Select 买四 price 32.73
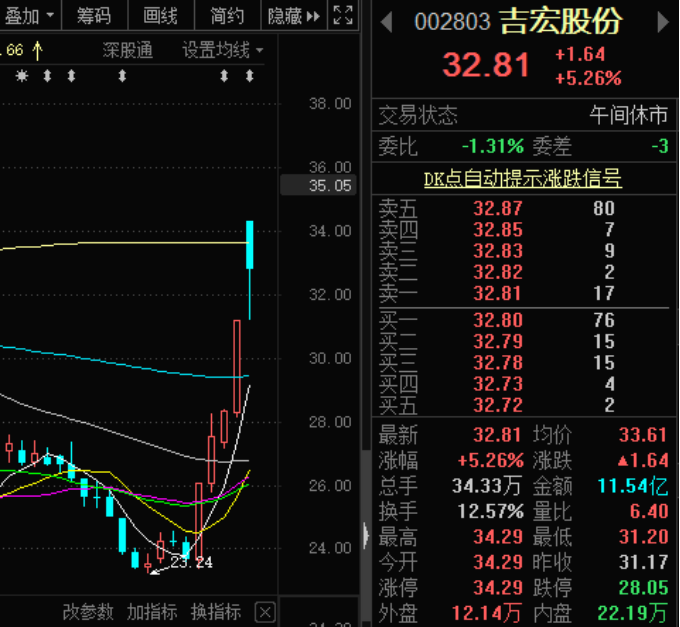The image size is (680, 627). click(x=498, y=384)
